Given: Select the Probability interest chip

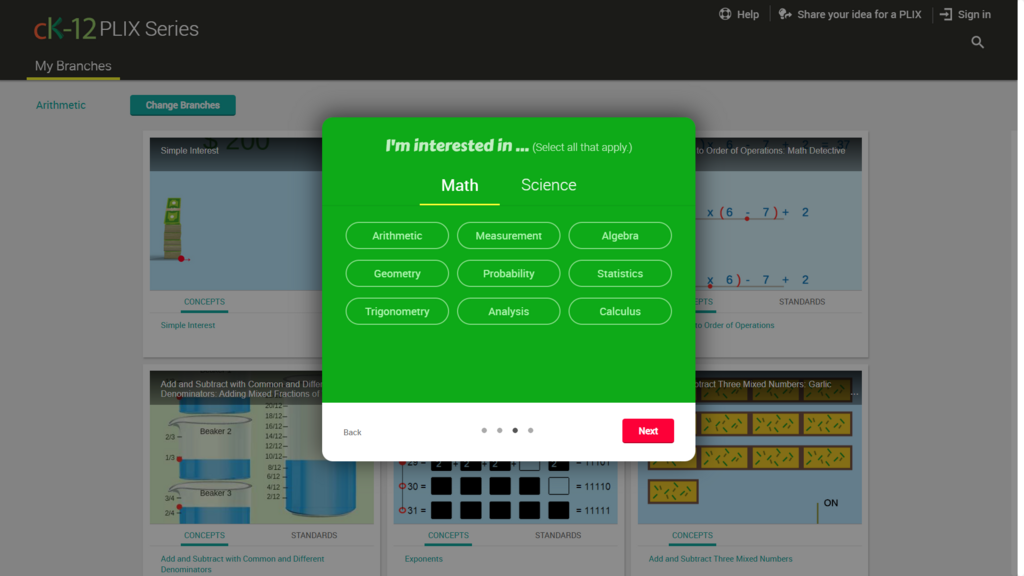Looking at the screenshot, I should point(508,274).
